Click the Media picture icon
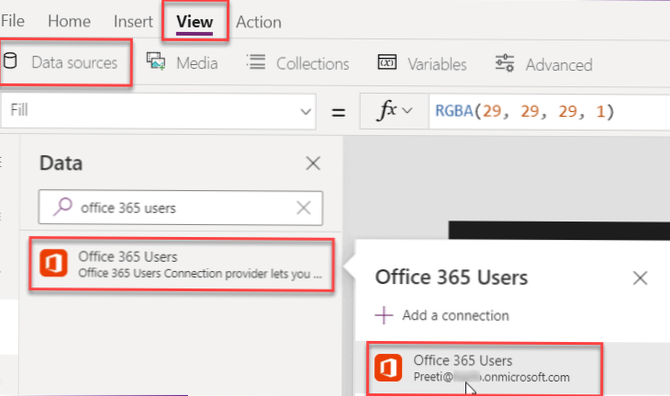 [156, 61]
